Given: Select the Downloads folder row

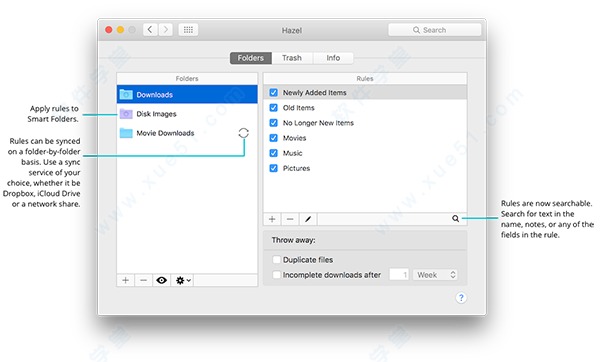Looking at the screenshot, I should point(187,95).
